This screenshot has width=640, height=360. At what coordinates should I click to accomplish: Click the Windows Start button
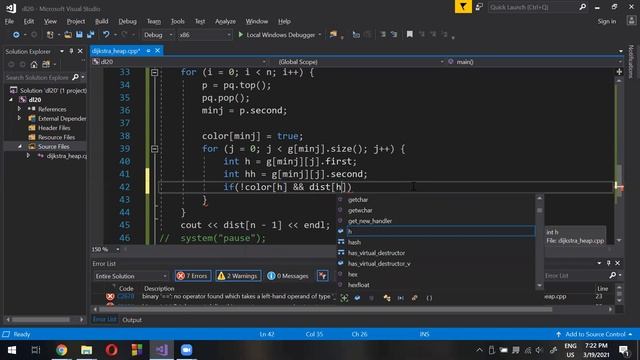[x=11, y=350]
